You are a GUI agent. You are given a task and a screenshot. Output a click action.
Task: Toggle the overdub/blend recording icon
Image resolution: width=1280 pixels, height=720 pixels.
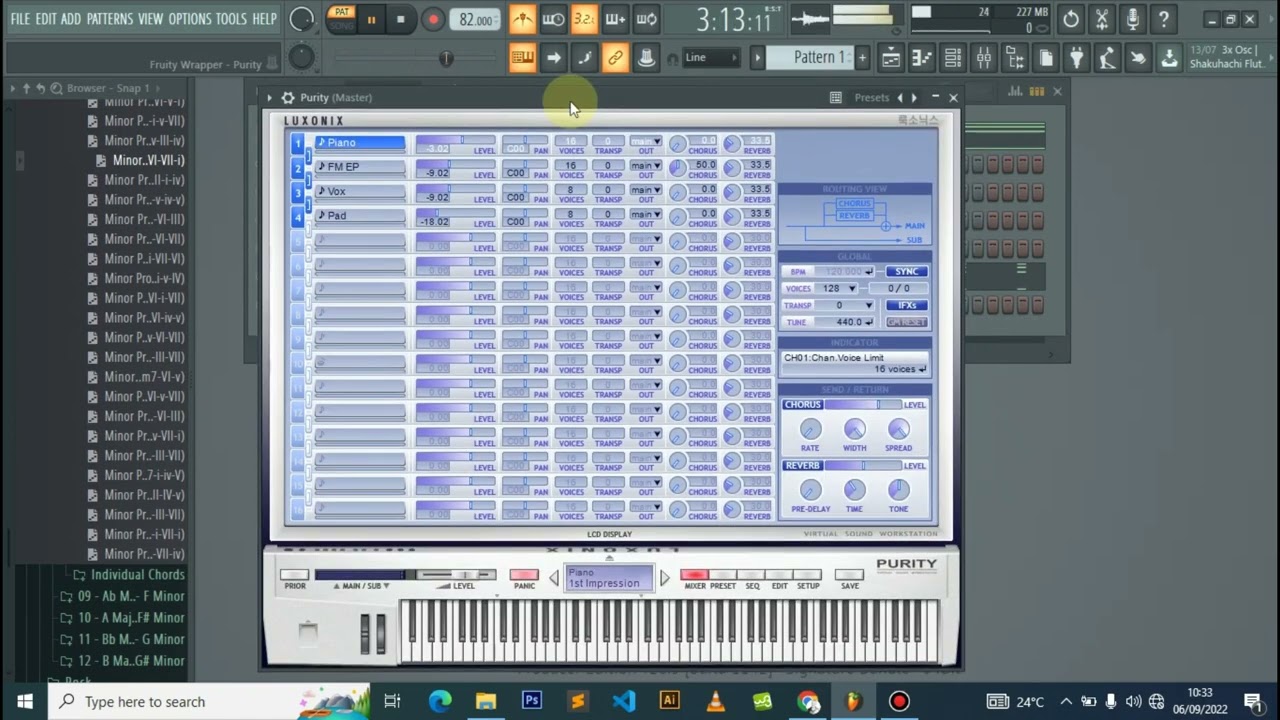click(615, 19)
